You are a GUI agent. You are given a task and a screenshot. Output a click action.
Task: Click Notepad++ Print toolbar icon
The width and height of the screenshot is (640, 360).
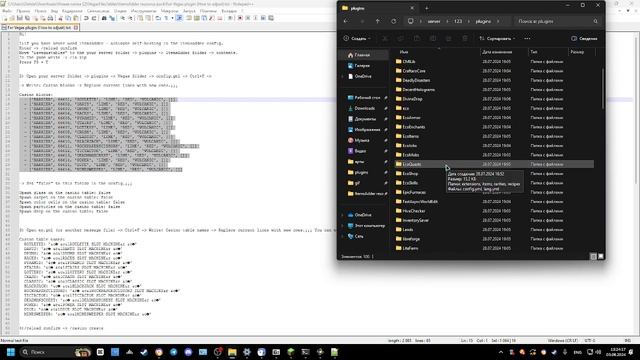click(51, 18)
